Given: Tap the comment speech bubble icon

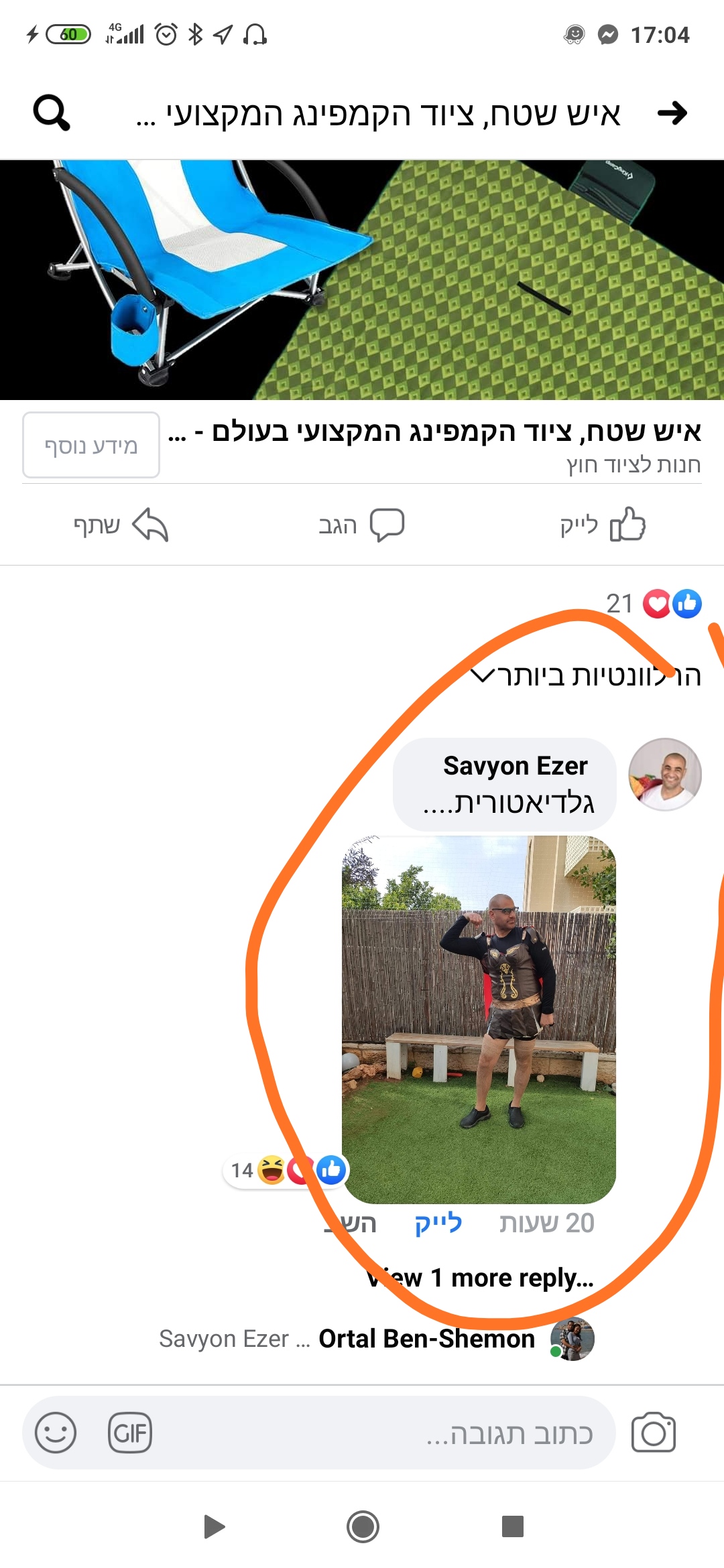Looking at the screenshot, I should click(x=387, y=525).
